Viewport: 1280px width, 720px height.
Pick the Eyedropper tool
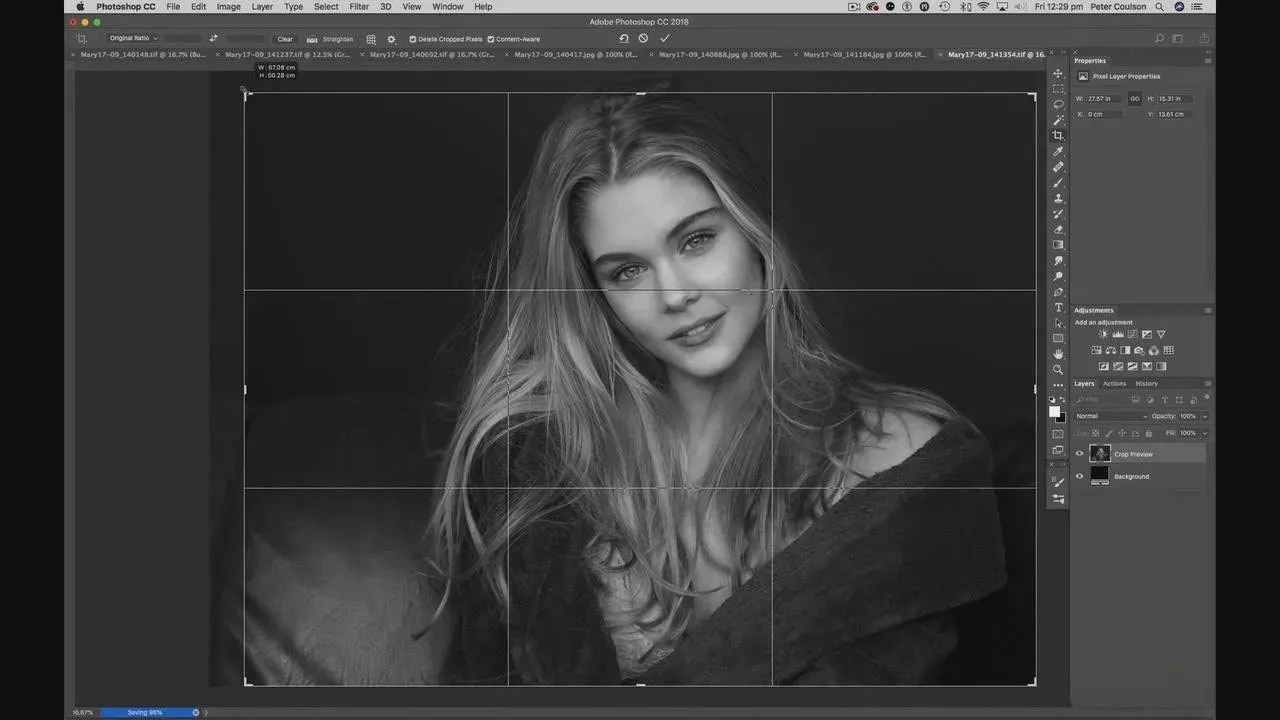click(1058, 152)
